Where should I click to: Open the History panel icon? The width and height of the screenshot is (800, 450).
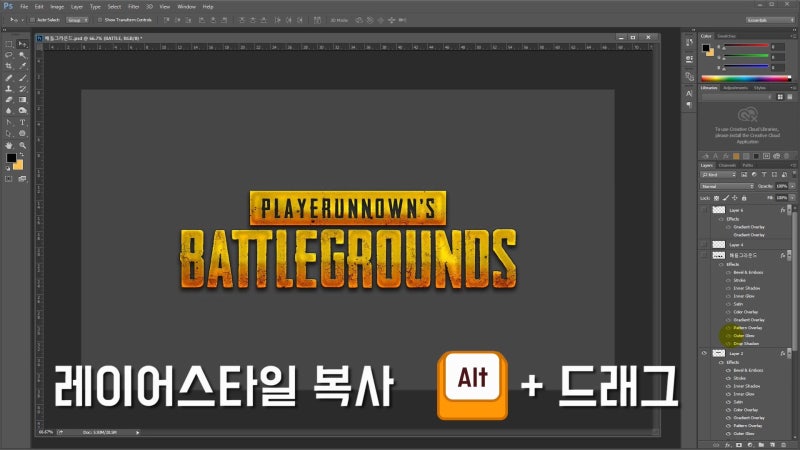coord(689,43)
